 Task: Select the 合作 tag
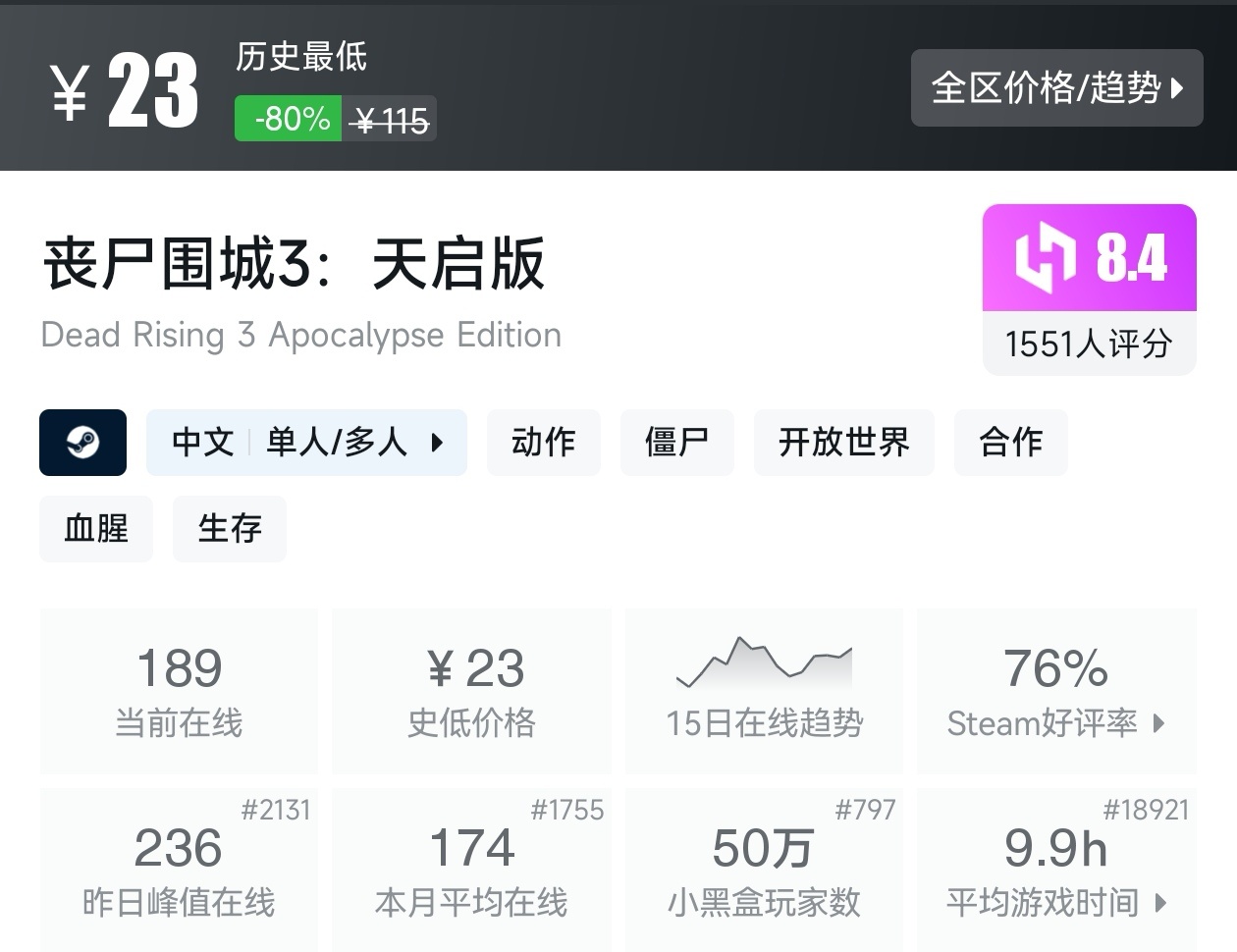pos(1010,443)
